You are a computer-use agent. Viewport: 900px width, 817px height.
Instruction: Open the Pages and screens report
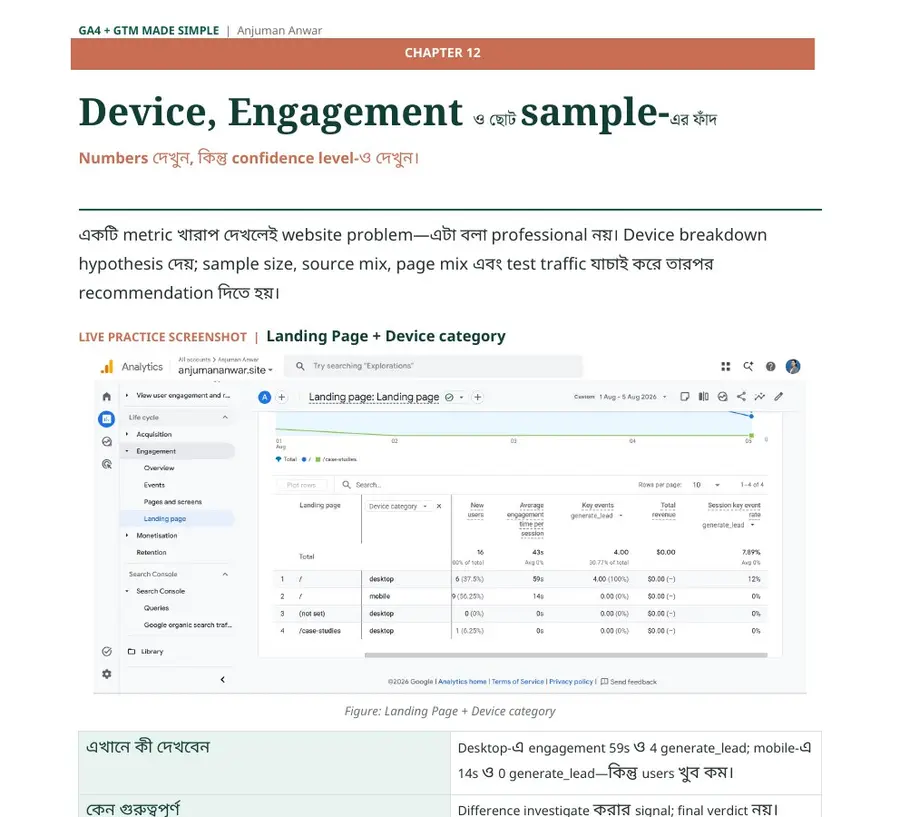click(x=173, y=502)
